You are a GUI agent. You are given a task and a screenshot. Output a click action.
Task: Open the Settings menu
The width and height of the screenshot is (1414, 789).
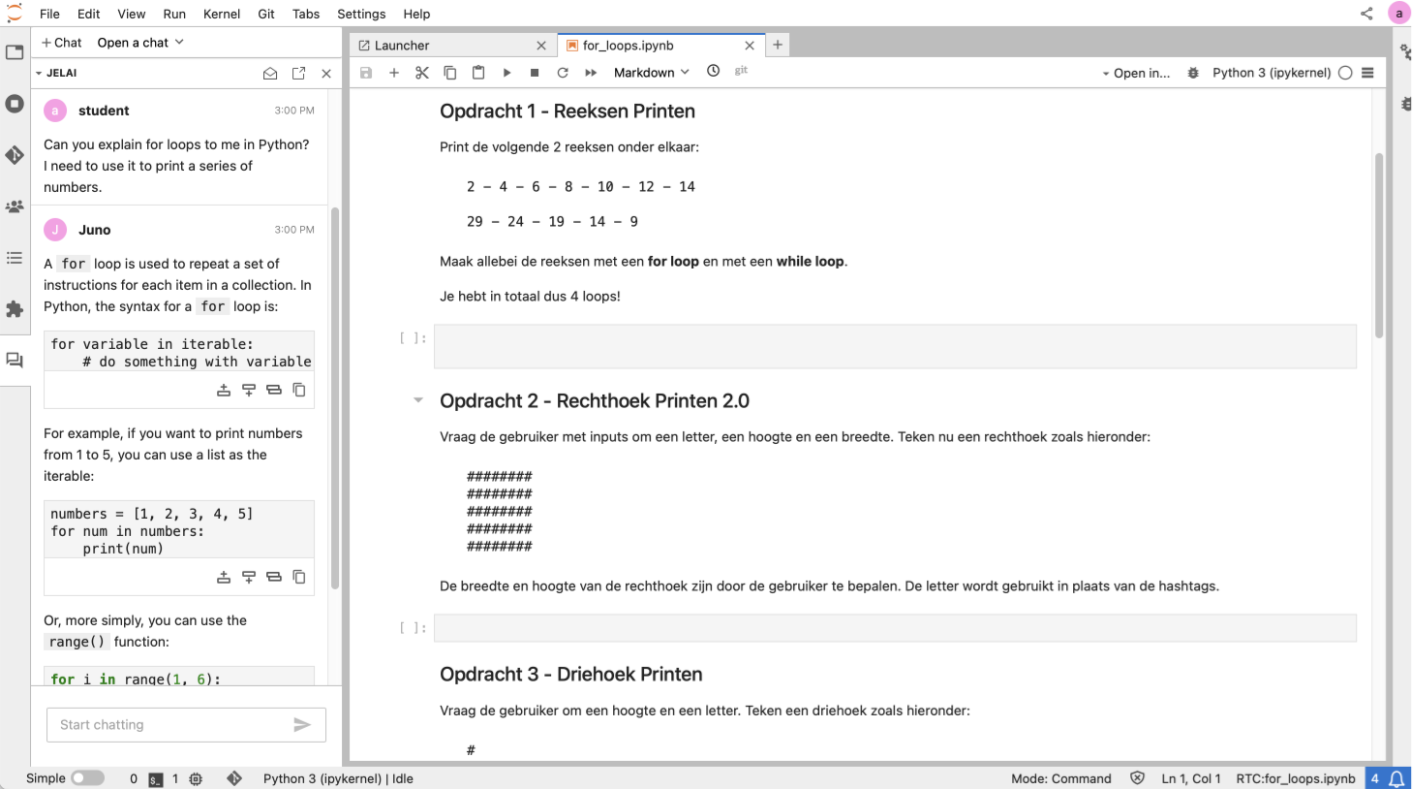[361, 14]
